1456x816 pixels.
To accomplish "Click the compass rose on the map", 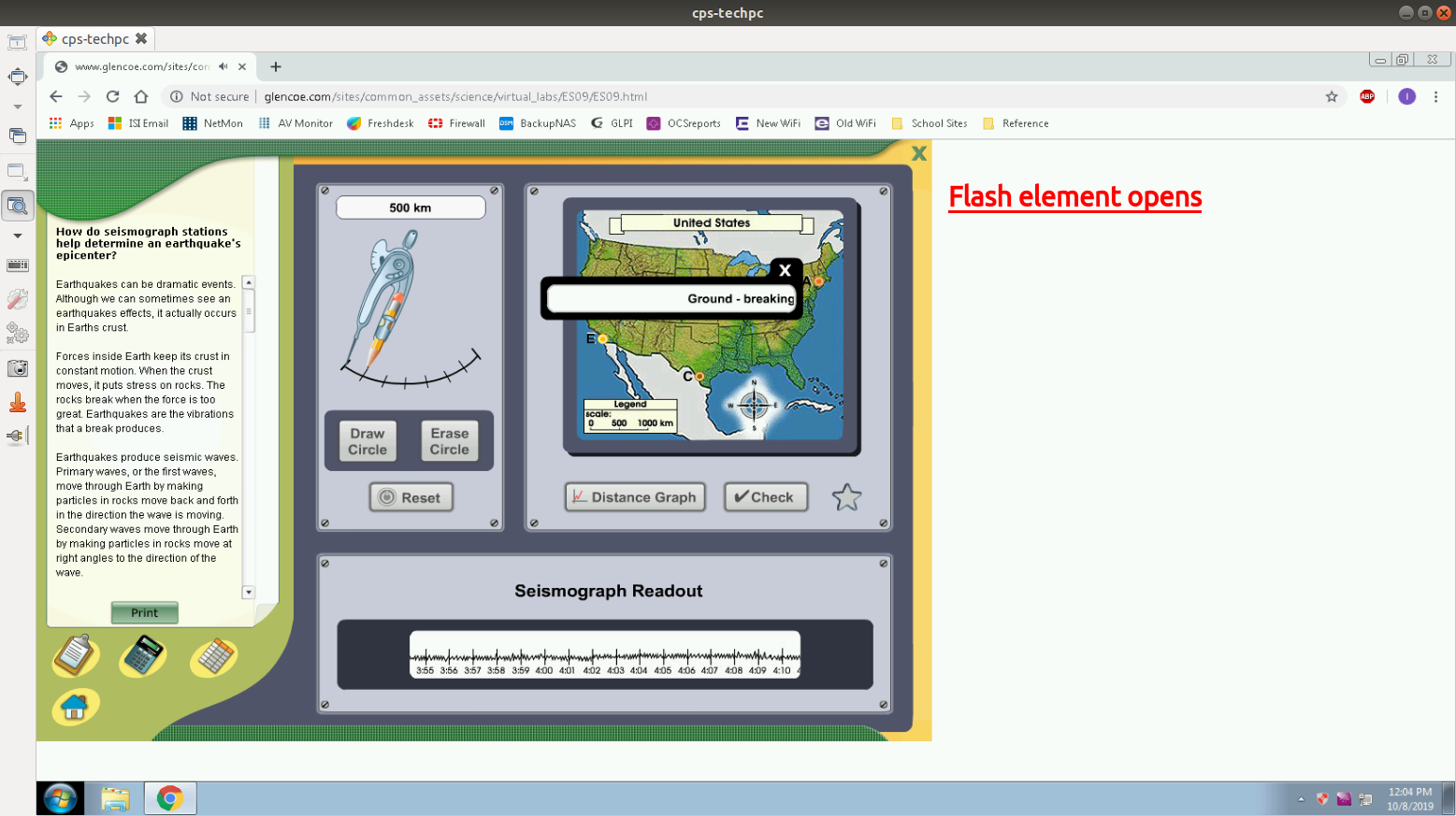I will pyautogui.click(x=754, y=405).
